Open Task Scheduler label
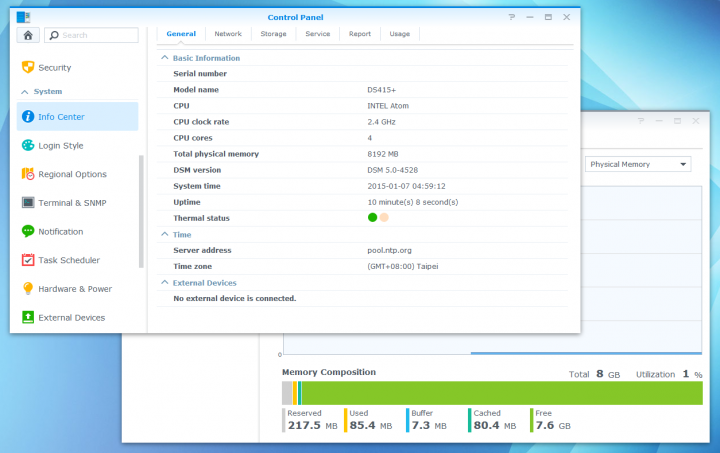Image resolution: width=720 pixels, height=453 pixels. point(69,260)
